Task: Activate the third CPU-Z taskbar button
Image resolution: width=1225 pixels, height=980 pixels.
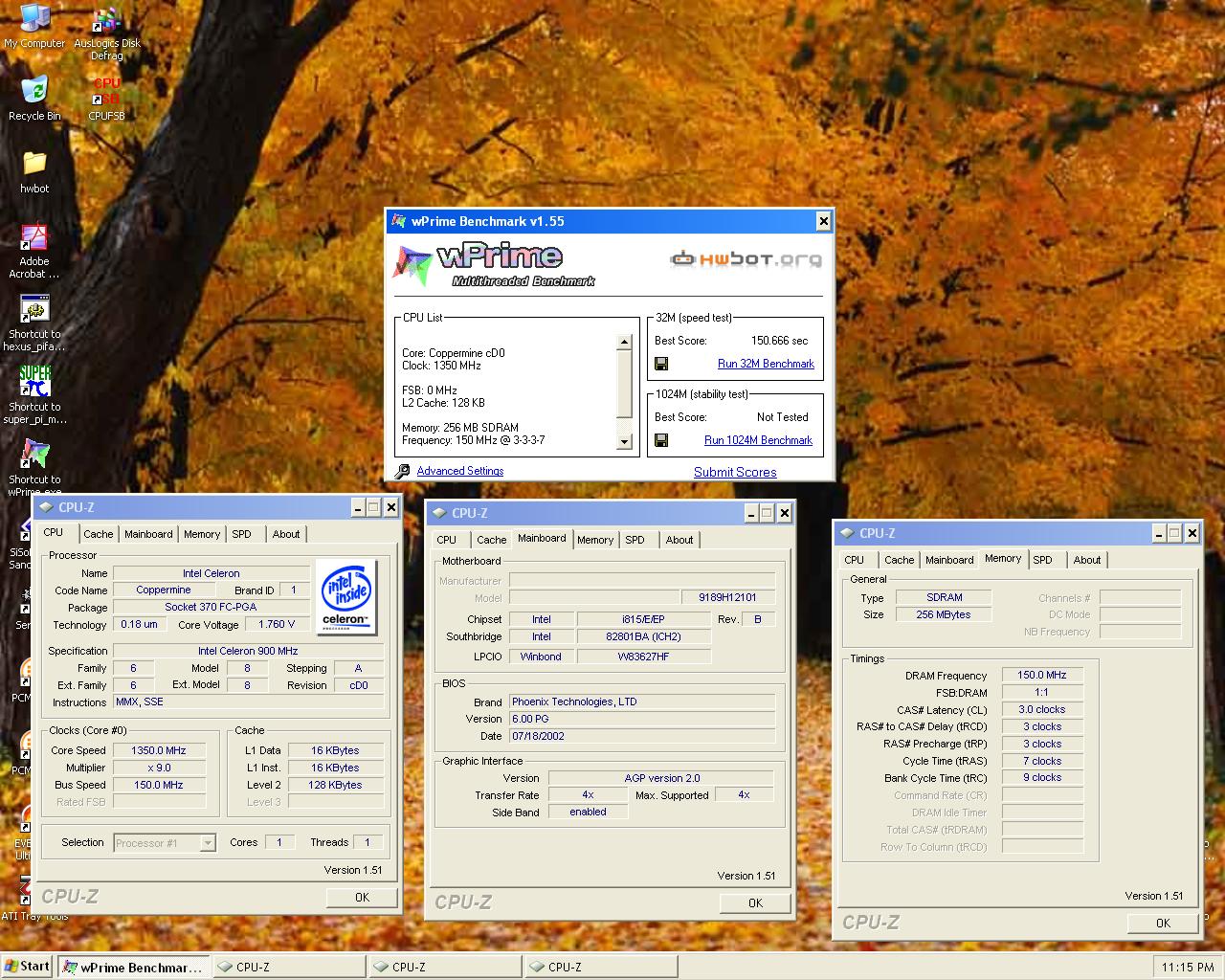Action: click(x=601, y=967)
